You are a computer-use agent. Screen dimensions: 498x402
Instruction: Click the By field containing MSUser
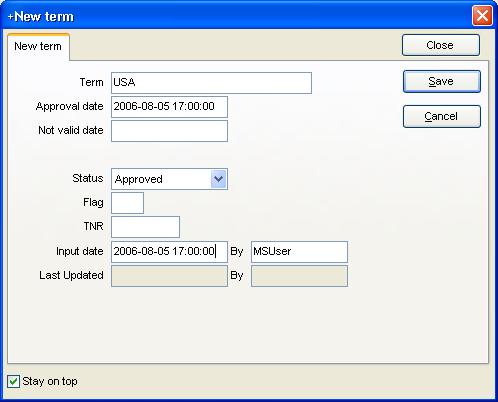pos(299,252)
